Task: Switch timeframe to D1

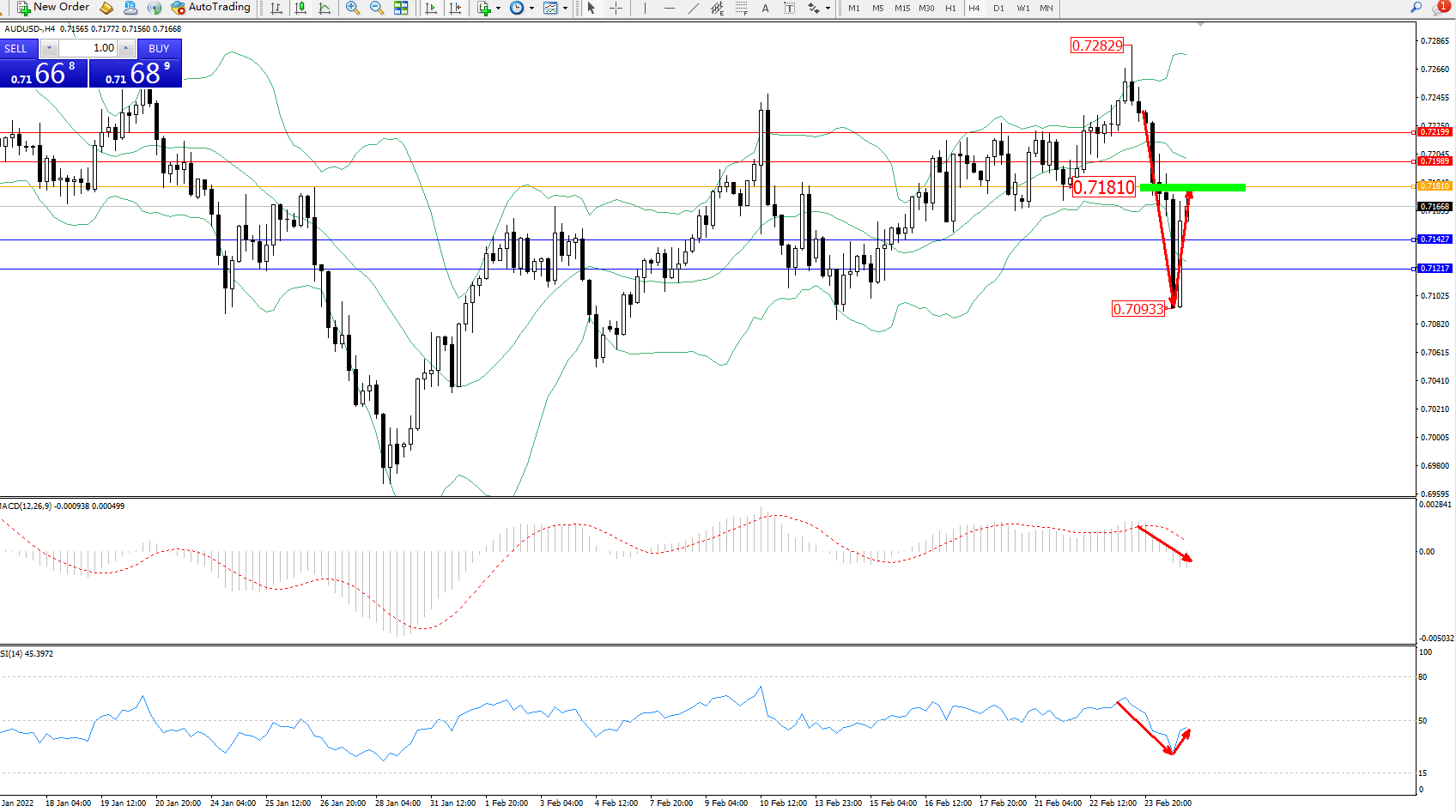Action: [x=998, y=8]
